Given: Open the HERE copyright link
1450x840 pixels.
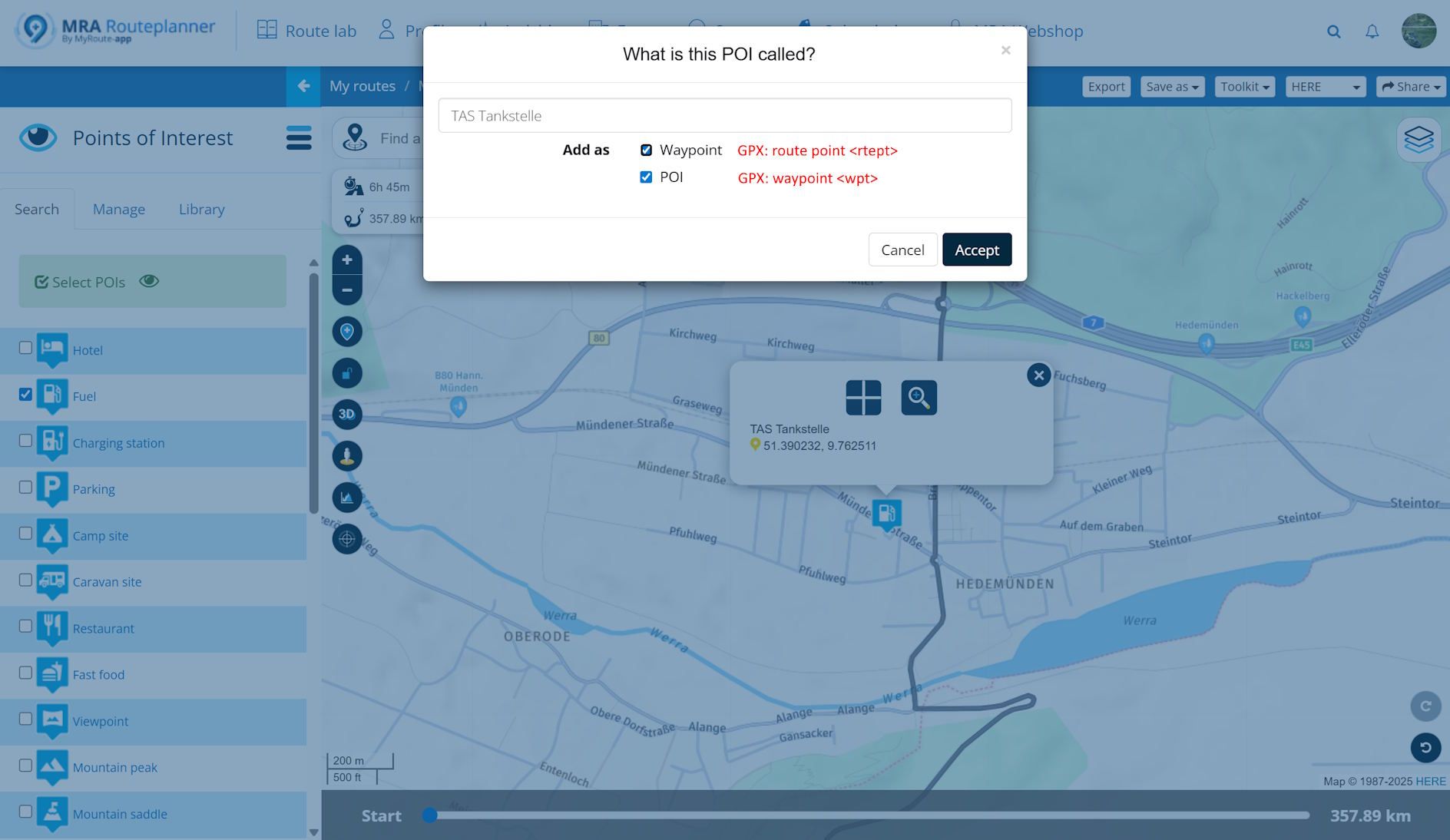Looking at the screenshot, I should click(1431, 781).
